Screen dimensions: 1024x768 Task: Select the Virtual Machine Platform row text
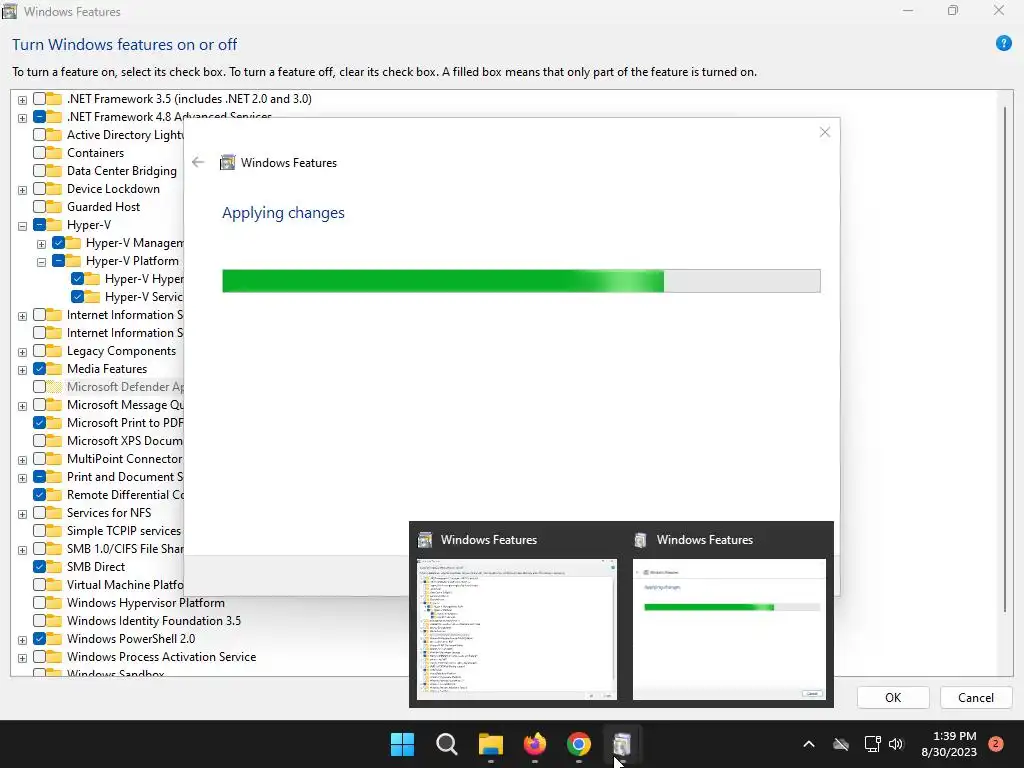coord(125,584)
